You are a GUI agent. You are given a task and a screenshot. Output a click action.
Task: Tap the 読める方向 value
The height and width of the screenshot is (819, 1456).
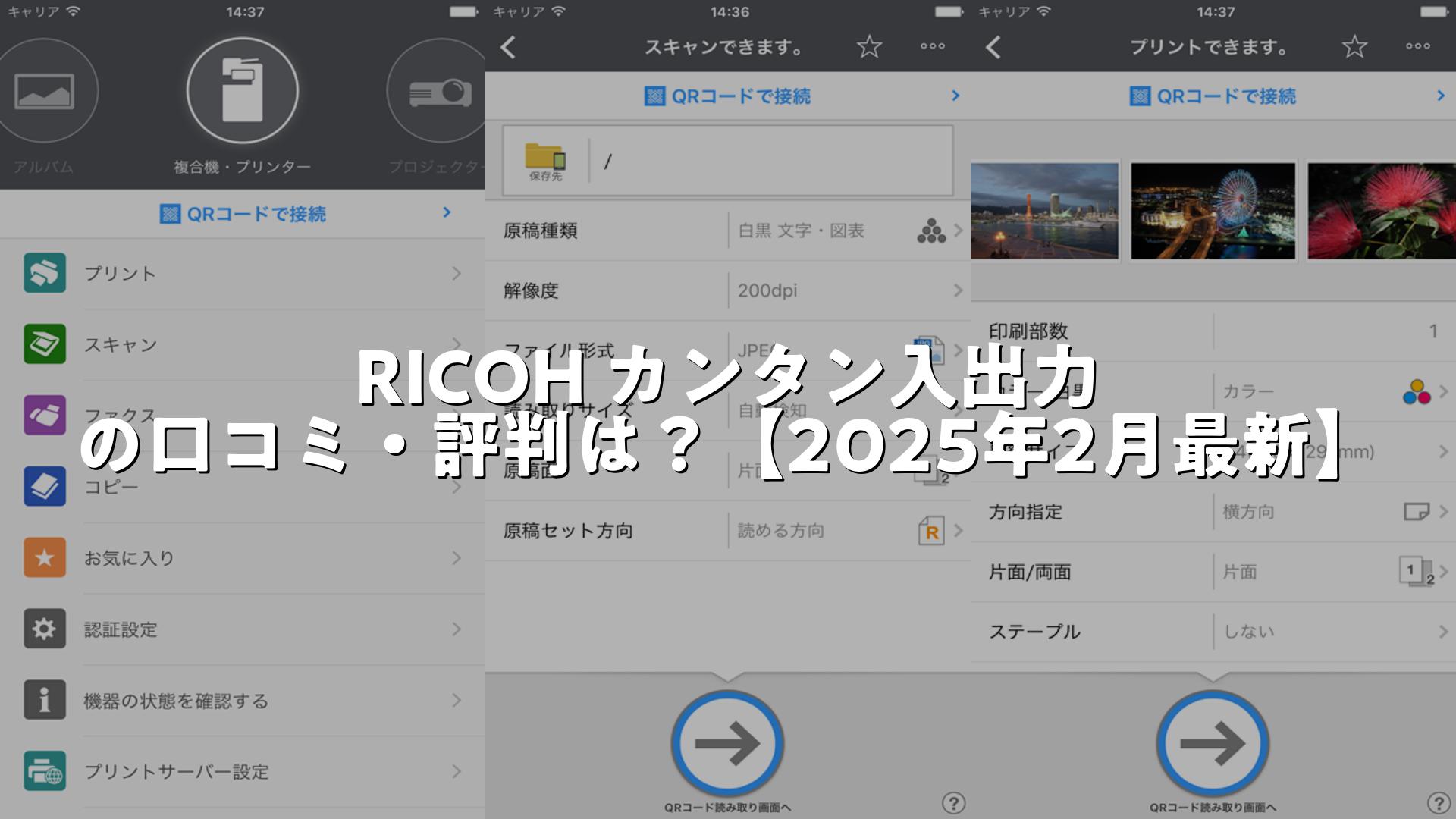(781, 531)
